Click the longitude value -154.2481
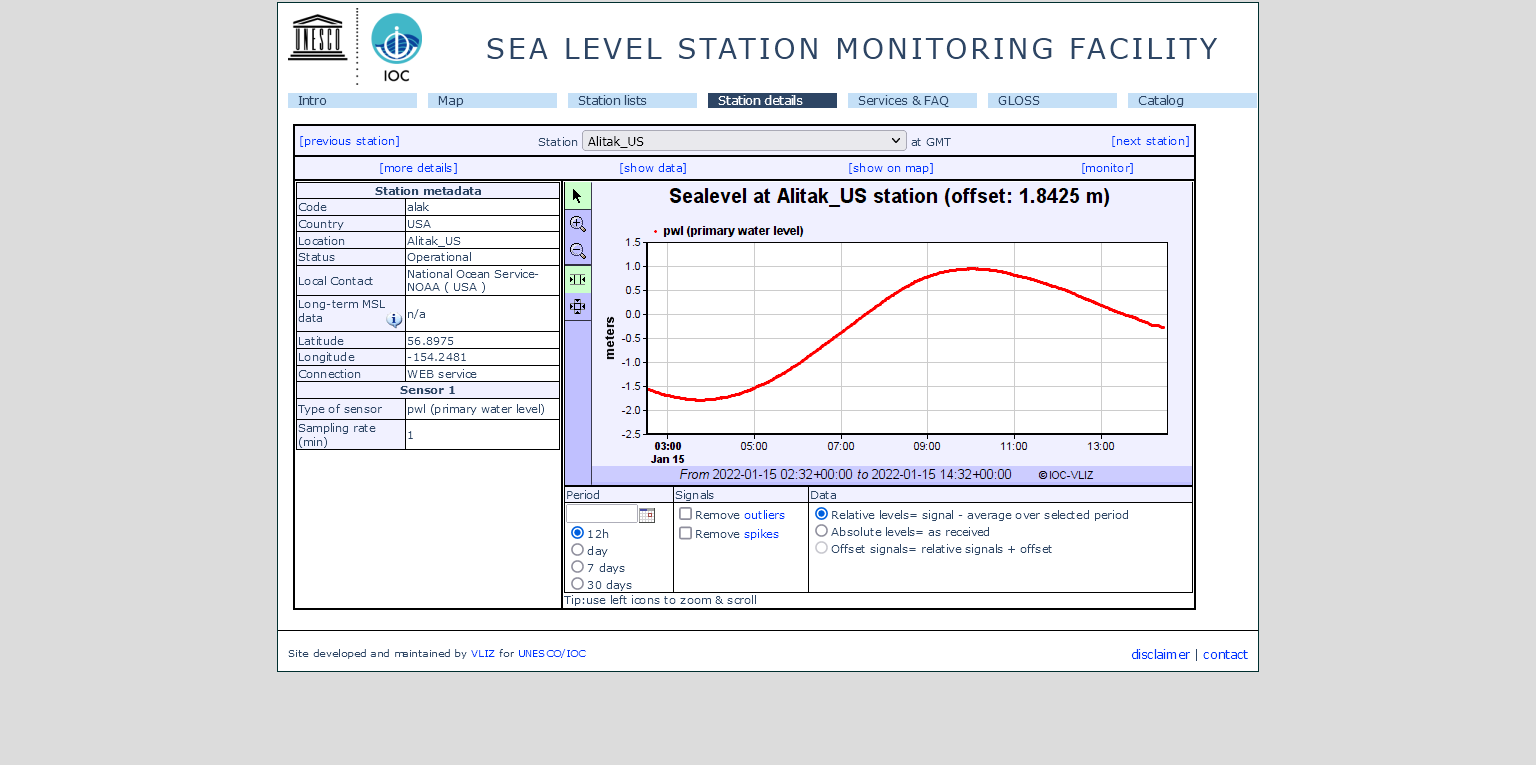The width and height of the screenshot is (1536, 765). [437, 357]
